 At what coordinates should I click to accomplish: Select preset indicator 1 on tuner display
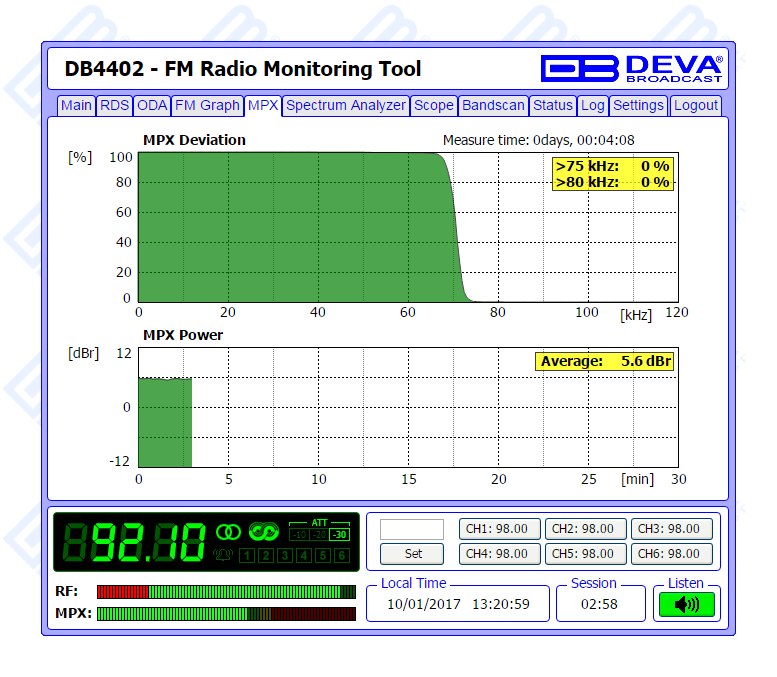(x=245, y=555)
